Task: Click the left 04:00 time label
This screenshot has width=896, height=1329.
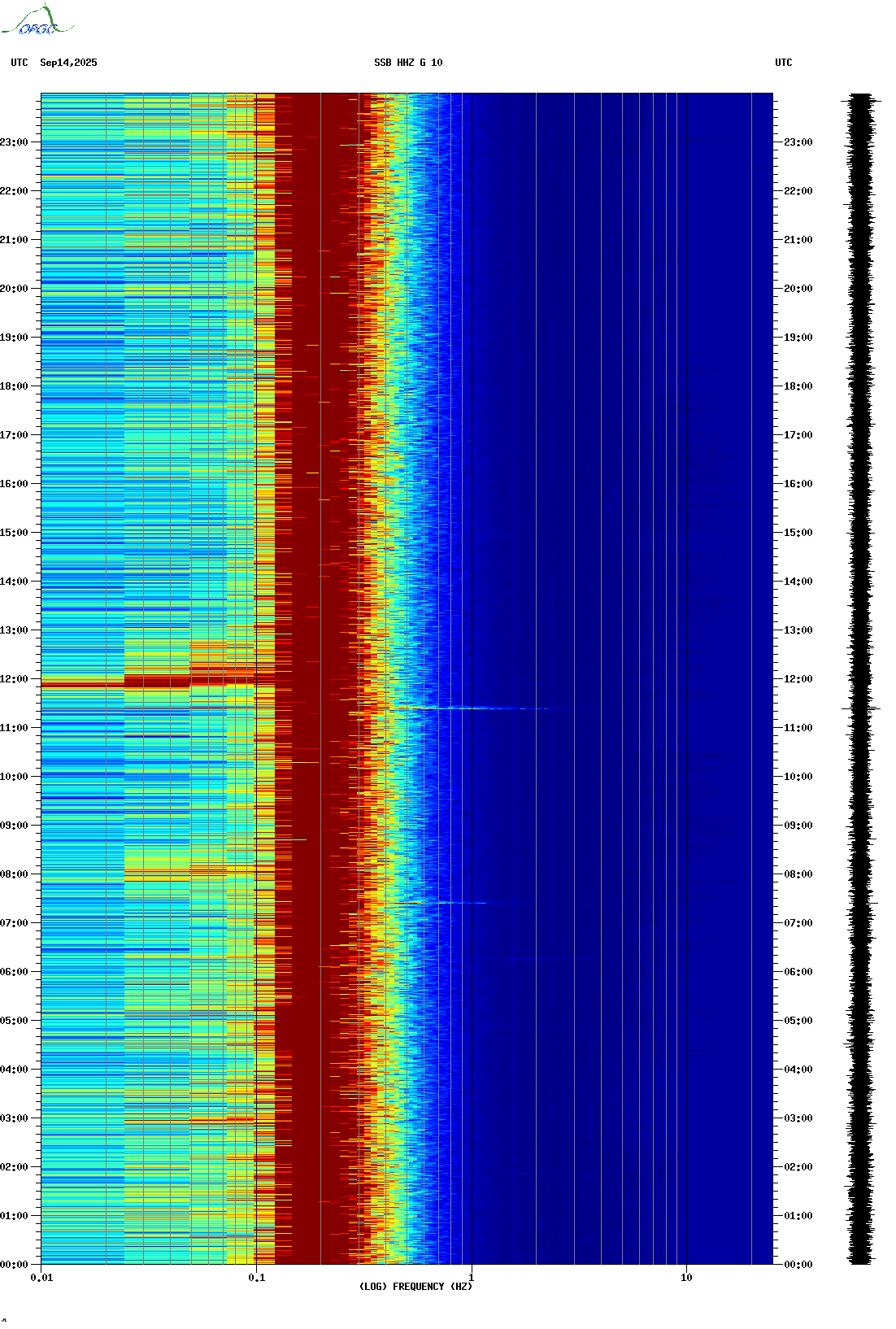Action: coord(14,1070)
